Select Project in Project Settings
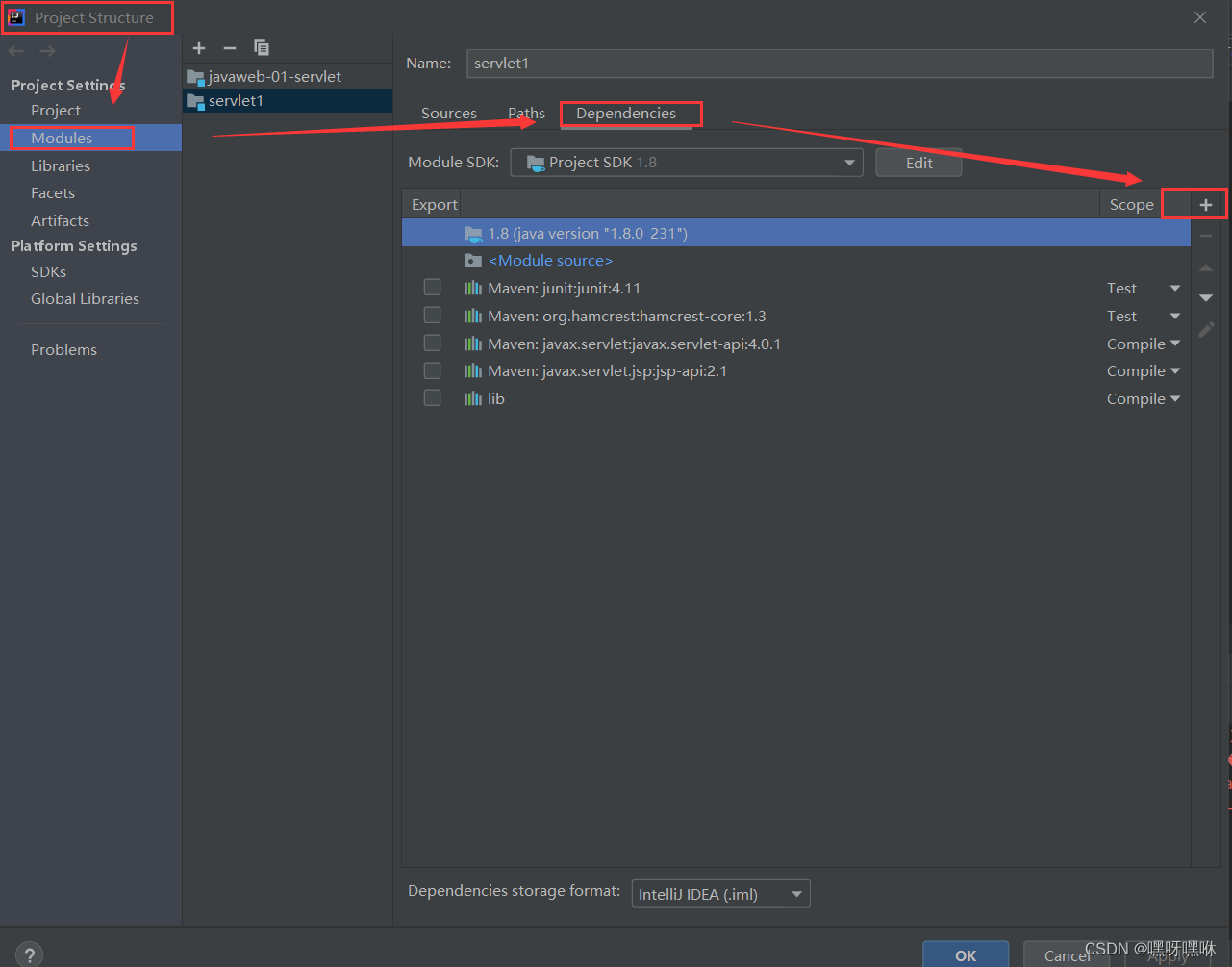Image resolution: width=1232 pixels, height=967 pixels. 56,110
